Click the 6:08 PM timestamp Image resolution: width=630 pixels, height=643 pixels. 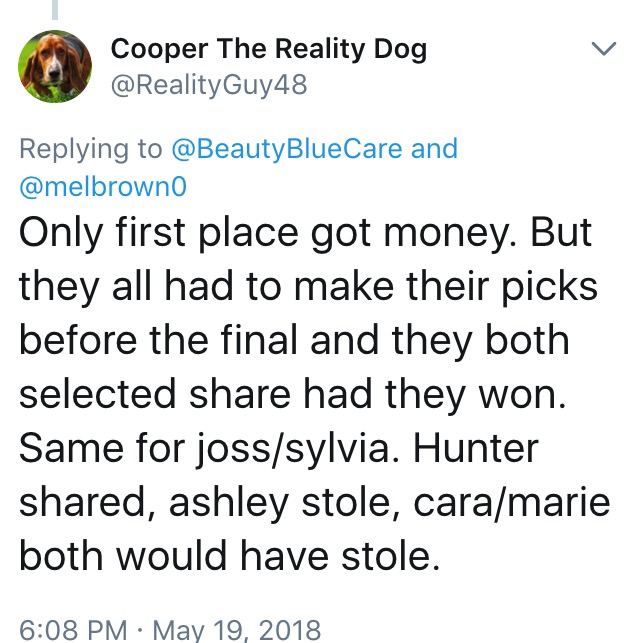73,630
